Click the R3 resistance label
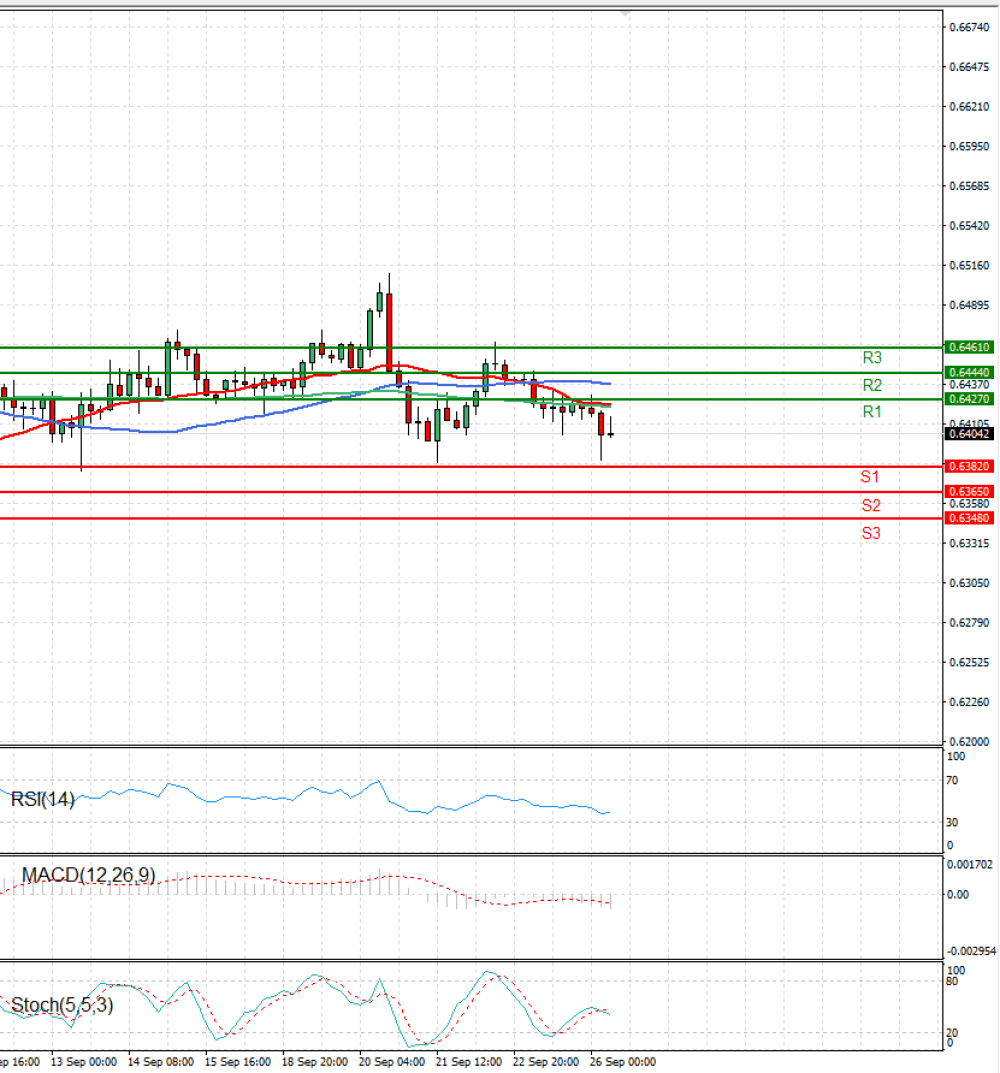Viewport: 1000px width, 1073px height. click(872, 357)
